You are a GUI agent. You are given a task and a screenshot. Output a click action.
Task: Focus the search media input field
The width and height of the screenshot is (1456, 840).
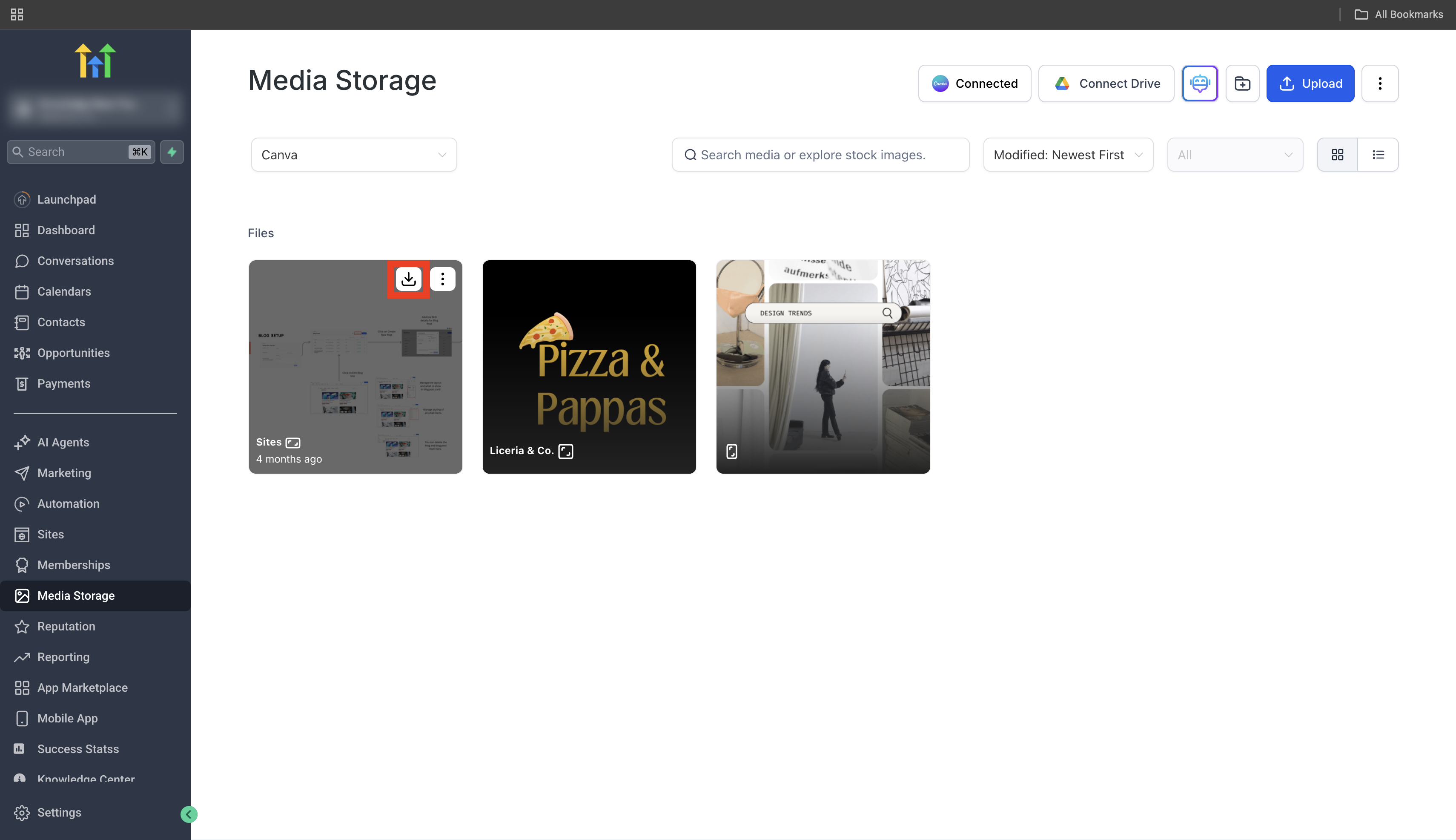pyautogui.click(x=820, y=155)
